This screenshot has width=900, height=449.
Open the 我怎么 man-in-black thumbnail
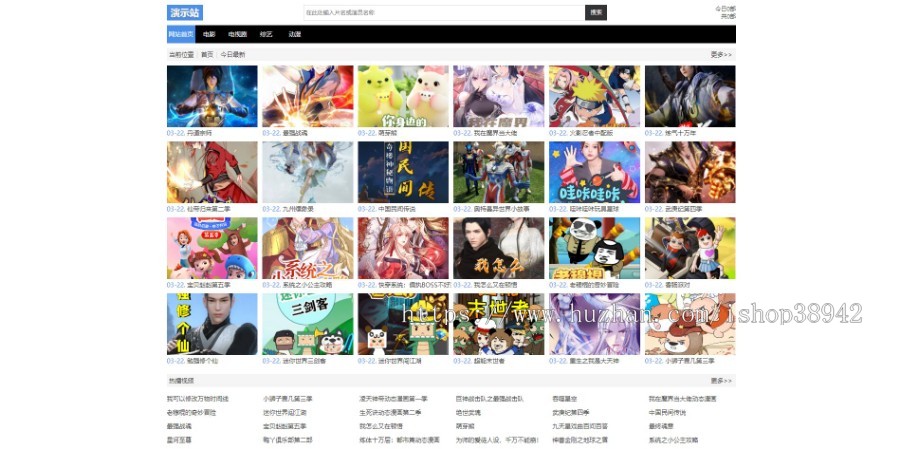pos(499,248)
